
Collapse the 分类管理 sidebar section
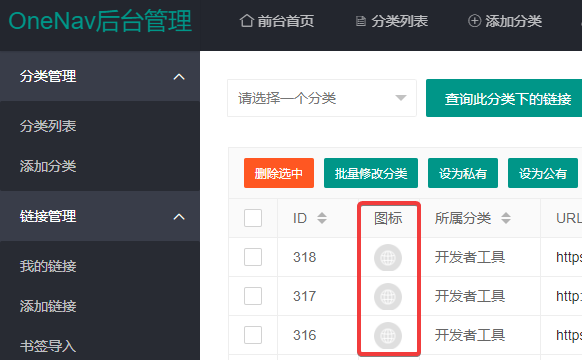(100, 76)
